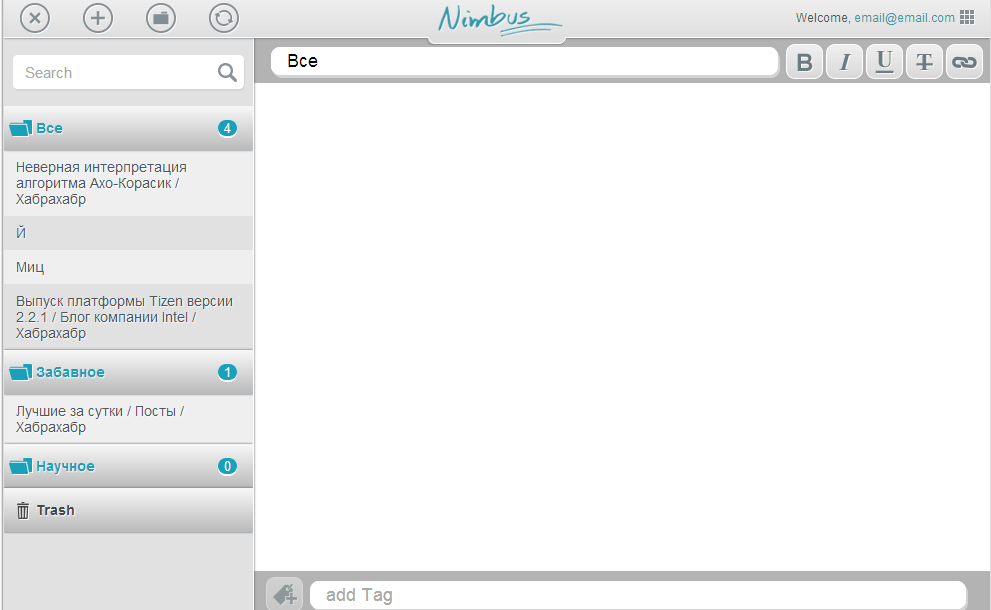This screenshot has height=610, width=991.
Task: Click the magnifier icon in the search box
Action: tap(227, 73)
